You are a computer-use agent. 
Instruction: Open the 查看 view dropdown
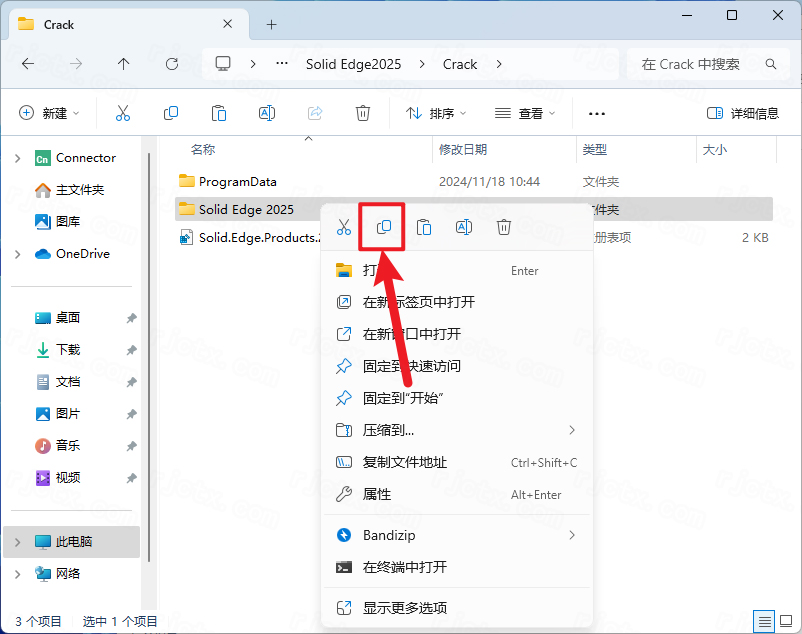[x=523, y=114]
